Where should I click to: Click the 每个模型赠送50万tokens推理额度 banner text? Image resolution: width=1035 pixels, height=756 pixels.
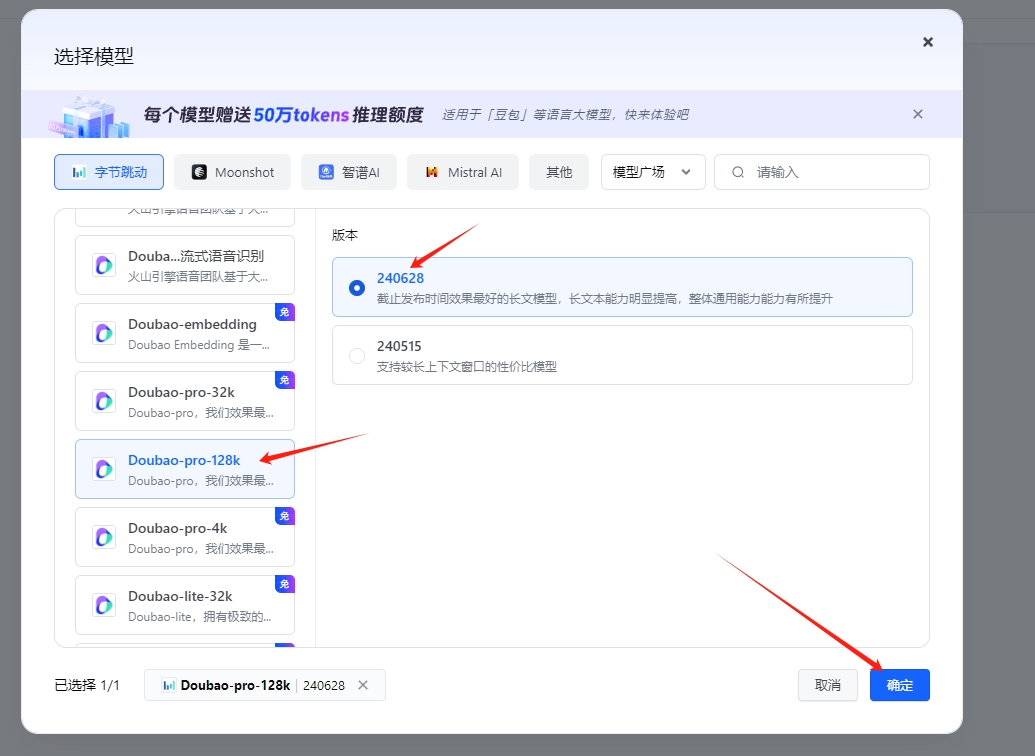click(x=284, y=115)
